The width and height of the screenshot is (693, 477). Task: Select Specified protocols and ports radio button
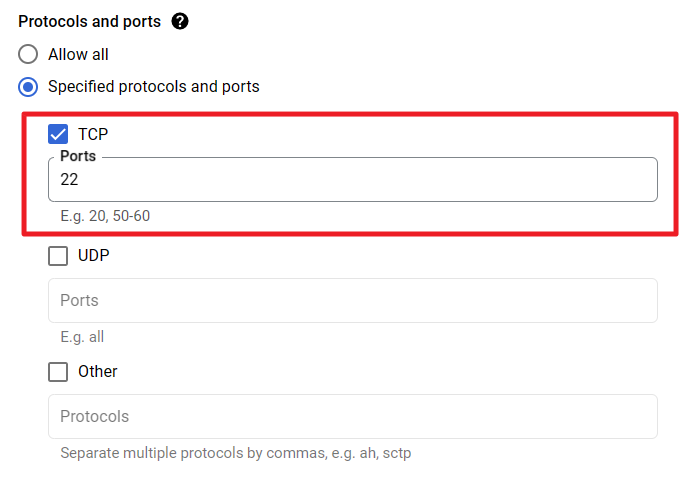tap(28, 86)
